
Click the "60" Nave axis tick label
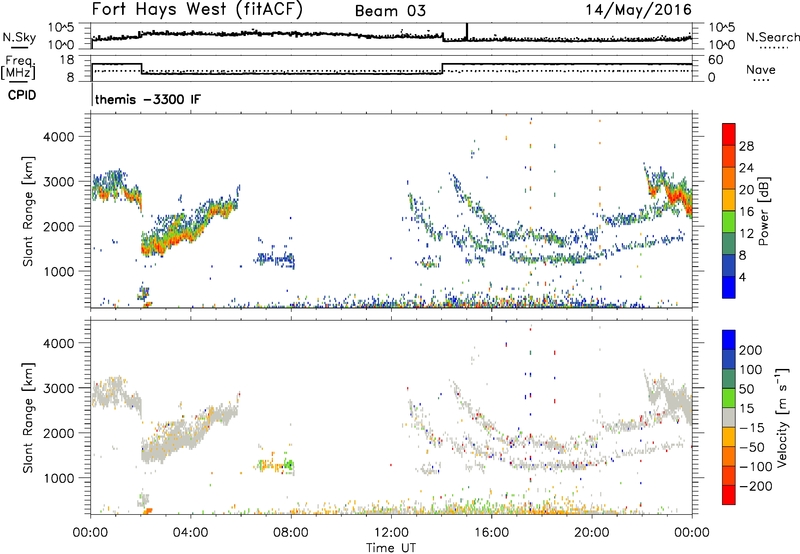point(716,60)
